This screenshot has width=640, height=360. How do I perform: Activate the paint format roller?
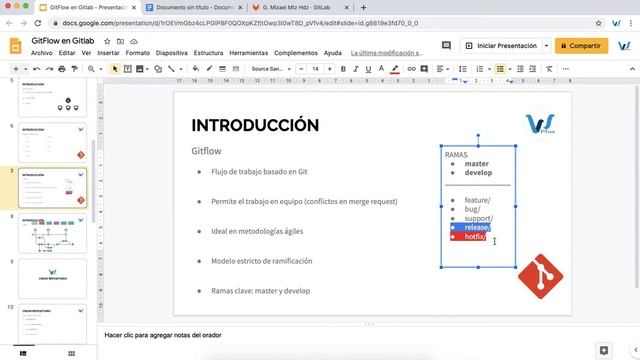tap(74, 69)
